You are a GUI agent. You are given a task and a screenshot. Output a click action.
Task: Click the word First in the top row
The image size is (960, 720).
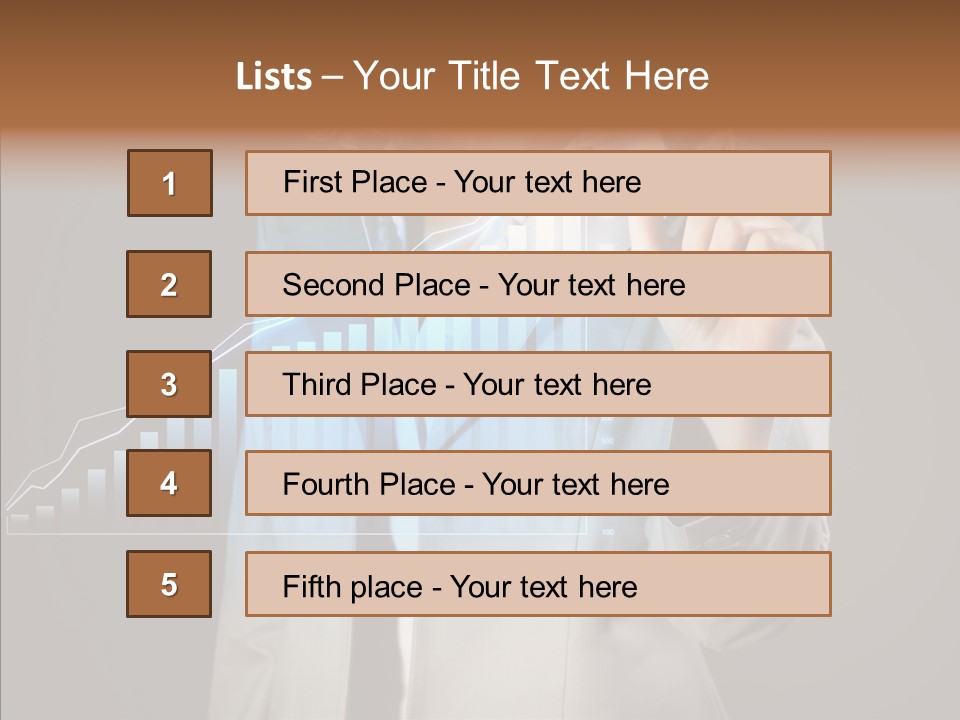point(312,183)
